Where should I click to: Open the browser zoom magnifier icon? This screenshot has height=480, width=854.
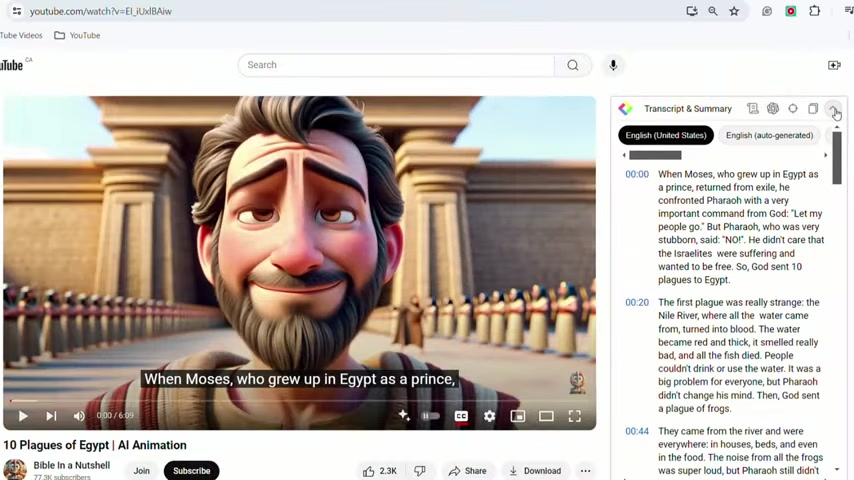click(x=712, y=11)
